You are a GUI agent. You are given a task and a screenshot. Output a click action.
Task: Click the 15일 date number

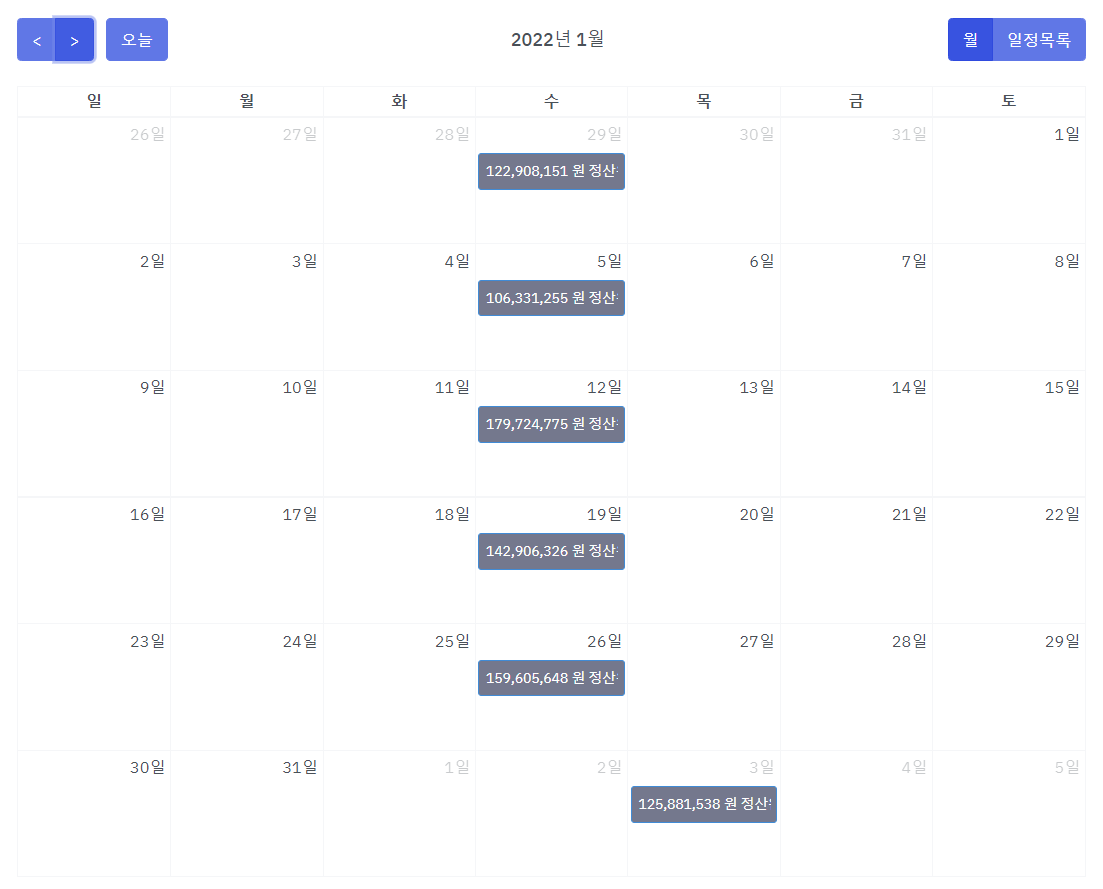[x=1062, y=388]
